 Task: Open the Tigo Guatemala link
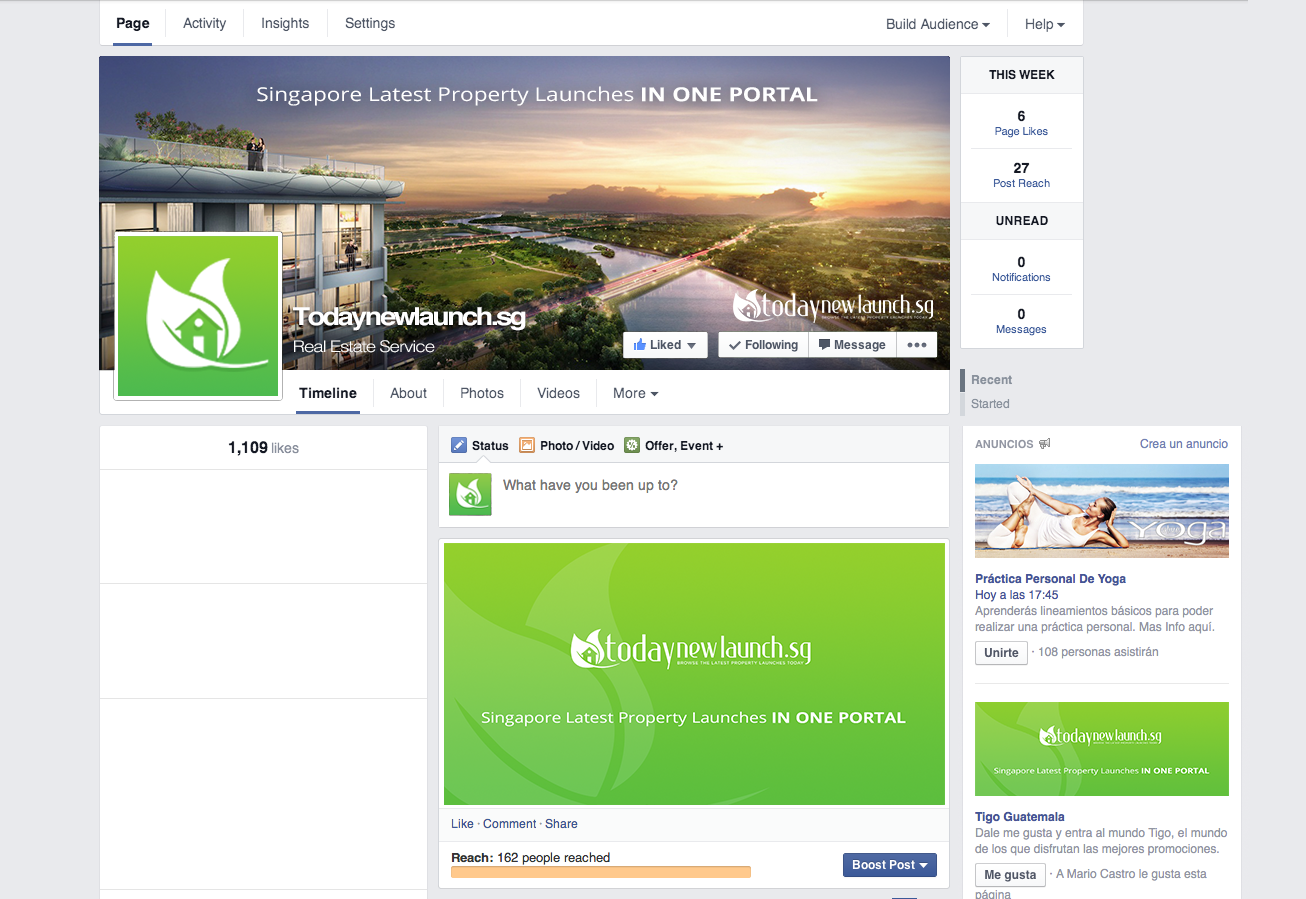pyautogui.click(x=1020, y=817)
